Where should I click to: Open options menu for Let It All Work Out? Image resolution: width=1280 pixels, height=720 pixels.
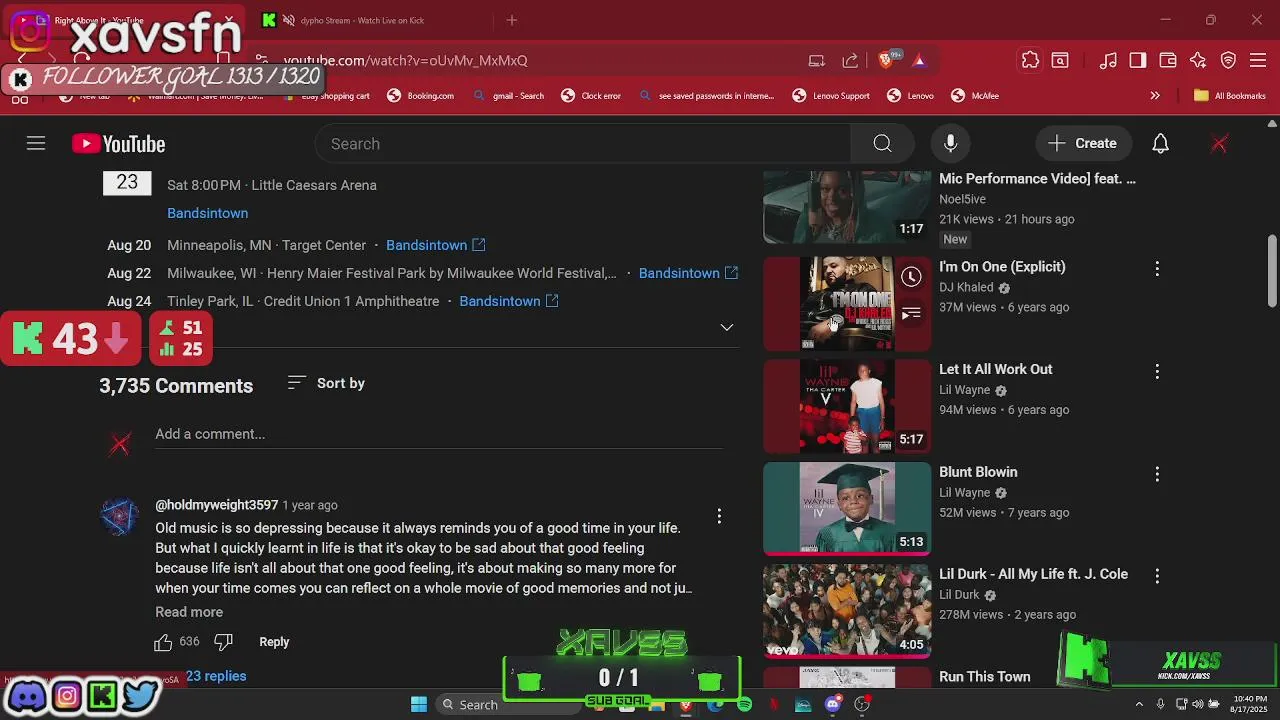point(1157,371)
